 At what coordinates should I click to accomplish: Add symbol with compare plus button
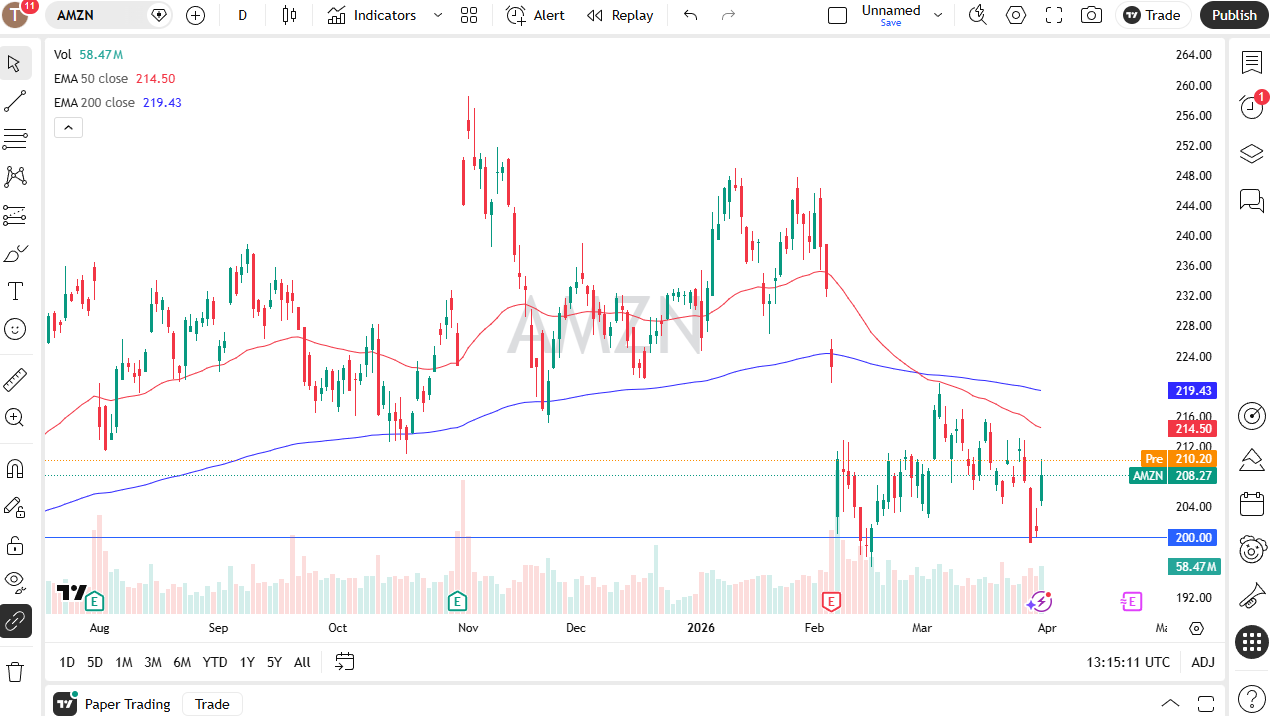[x=195, y=15]
